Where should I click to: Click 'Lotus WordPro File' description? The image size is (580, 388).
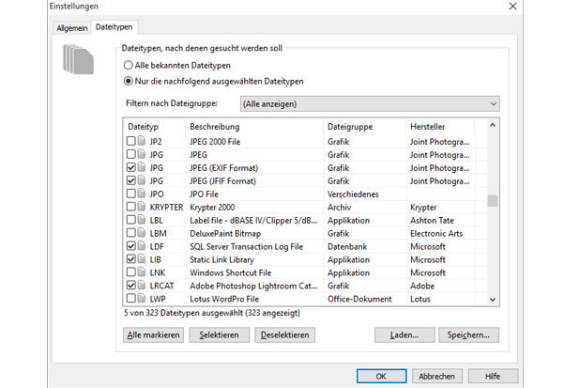224,299
